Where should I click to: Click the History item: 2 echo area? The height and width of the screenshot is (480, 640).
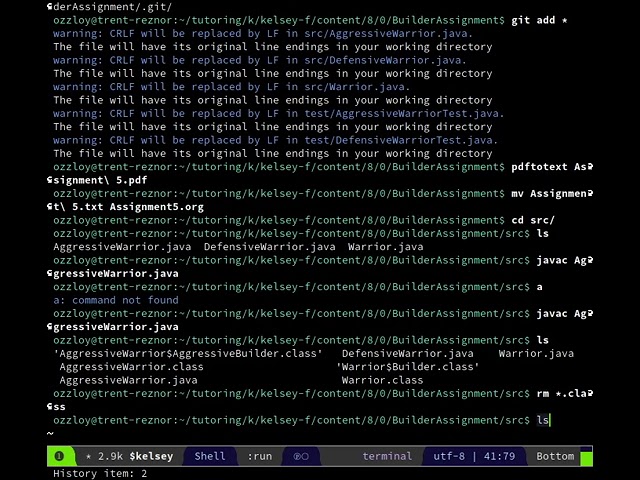coord(100,473)
